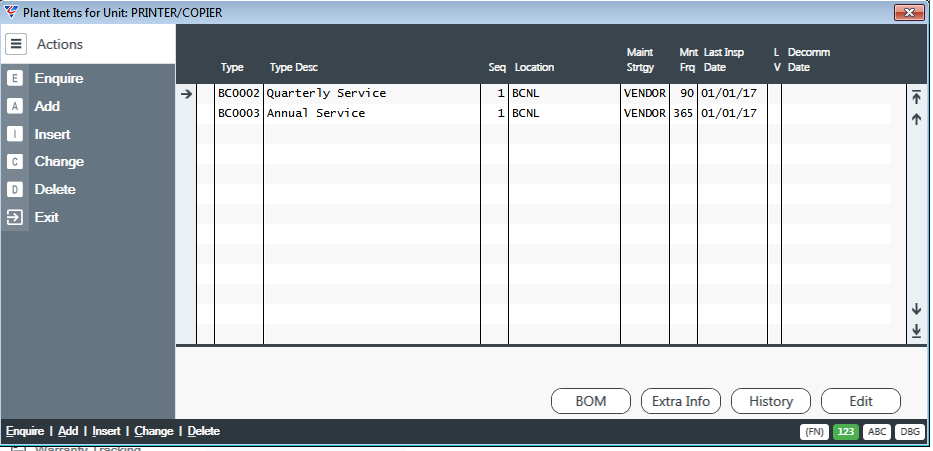Click the D key icon beside Delete

[15, 190]
